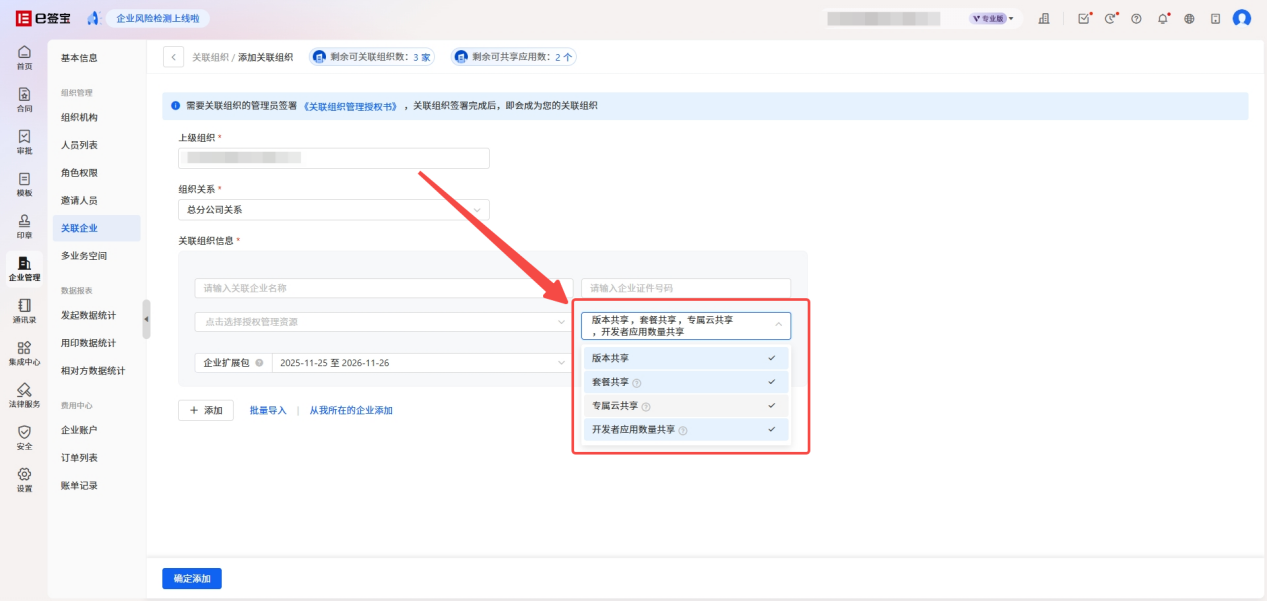Toggle 开发者应用数量共享 option
Screen dimensions: 1267x601
(685, 430)
